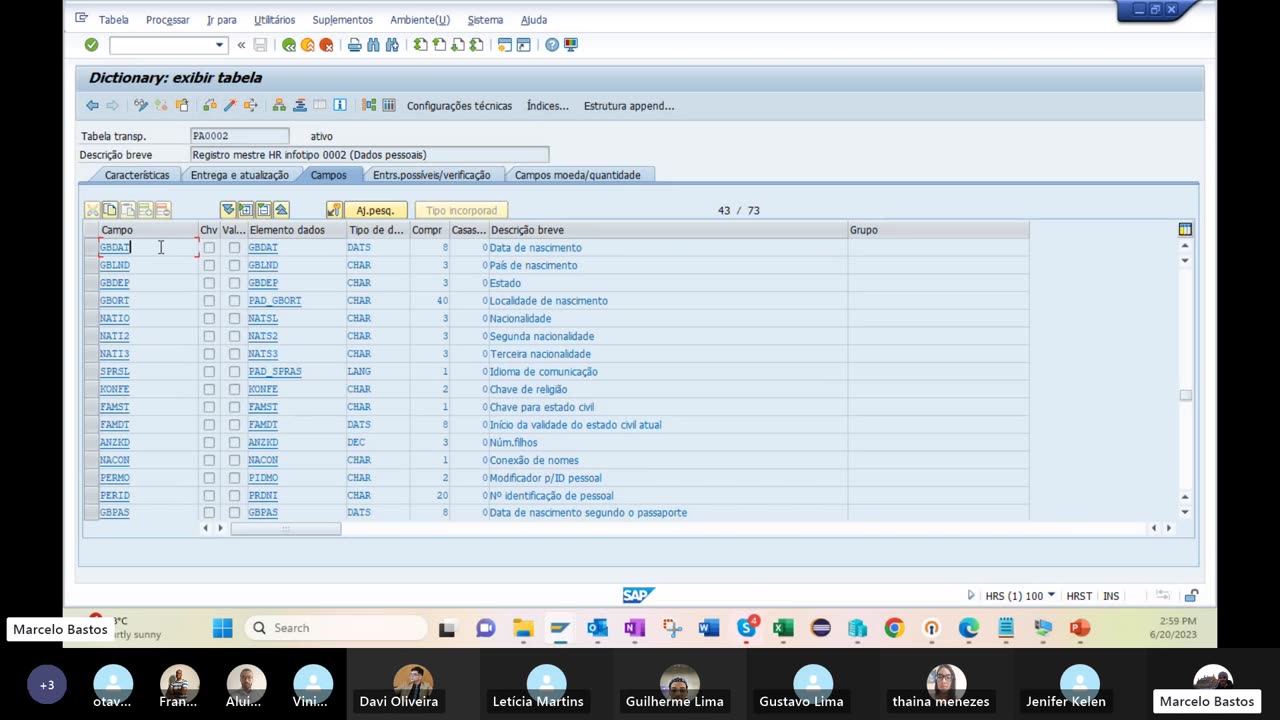Image resolution: width=1280 pixels, height=720 pixels.
Task: Click the Aj.pesq. button
Action: [375, 210]
